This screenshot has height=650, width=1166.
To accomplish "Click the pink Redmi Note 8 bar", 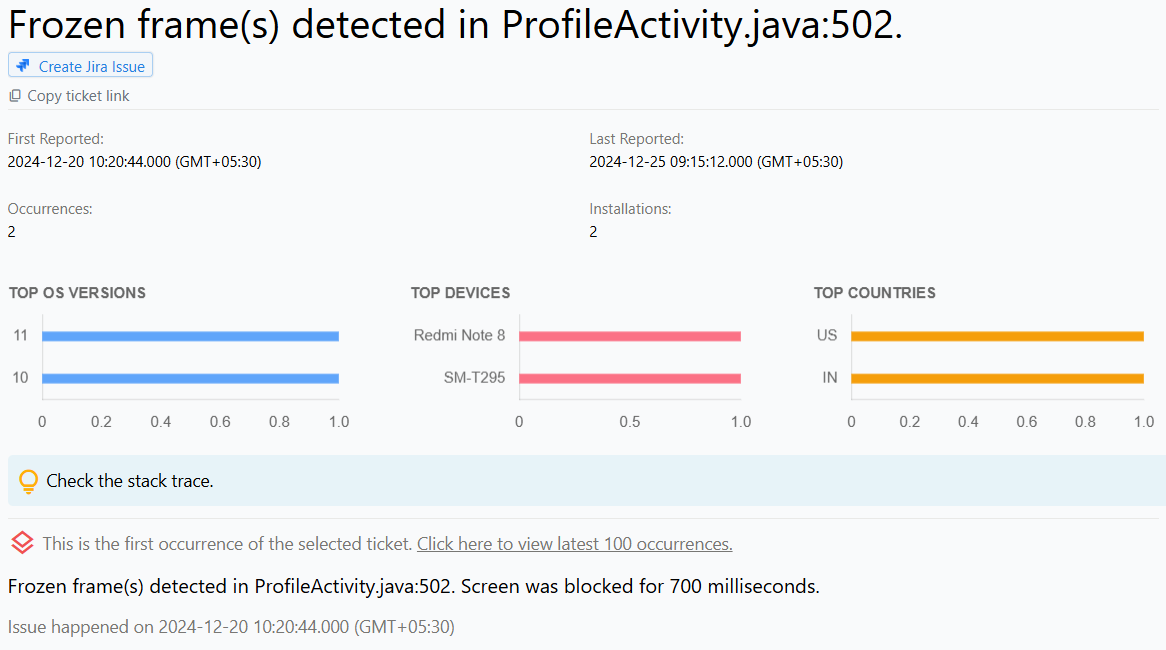I will click(x=630, y=336).
